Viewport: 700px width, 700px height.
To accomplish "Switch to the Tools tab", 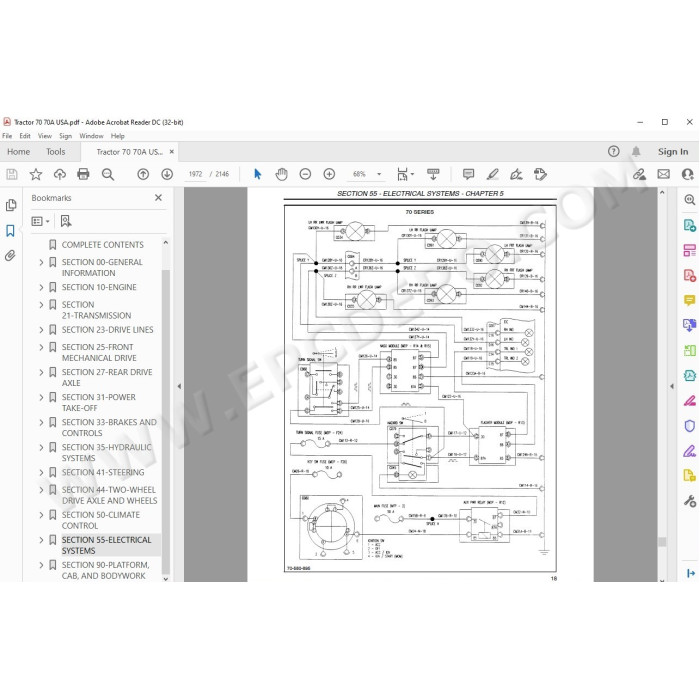I will pyautogui.click(x=55, y=152).
